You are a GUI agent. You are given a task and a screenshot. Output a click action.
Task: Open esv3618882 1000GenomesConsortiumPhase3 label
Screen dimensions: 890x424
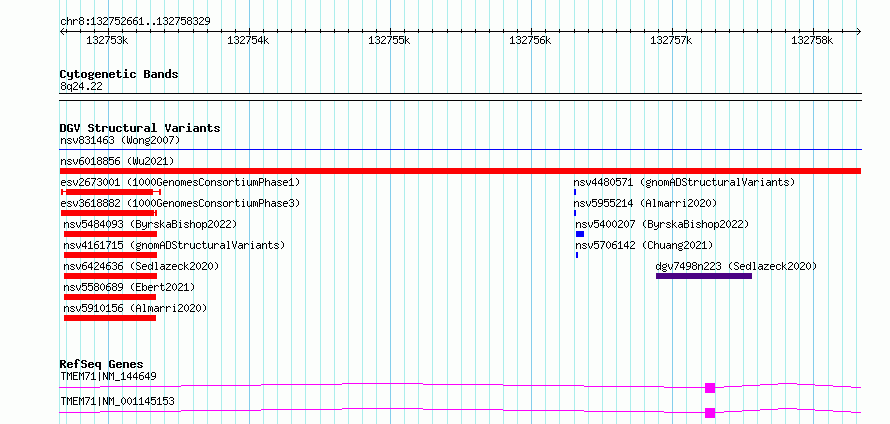(180, 203)
